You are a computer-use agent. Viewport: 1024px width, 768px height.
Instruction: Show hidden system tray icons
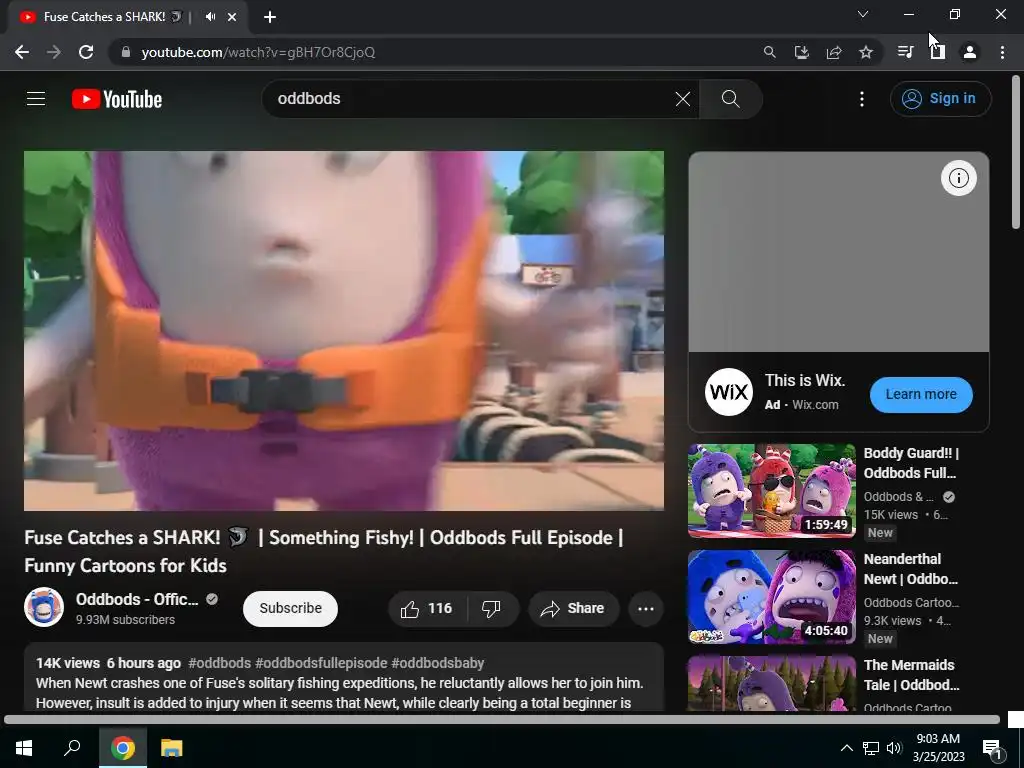(846, 748)
